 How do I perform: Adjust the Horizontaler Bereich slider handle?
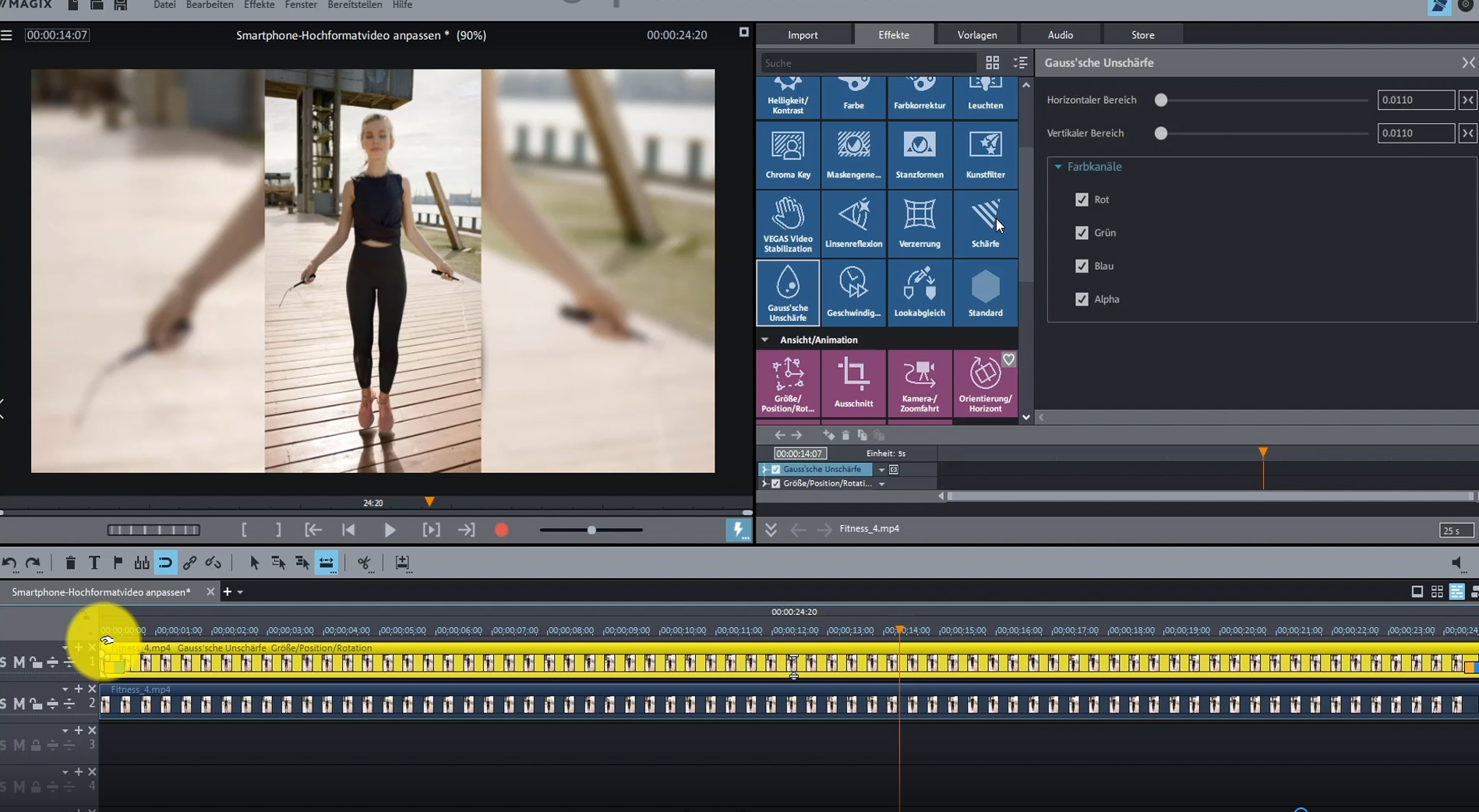(1161, 100)
